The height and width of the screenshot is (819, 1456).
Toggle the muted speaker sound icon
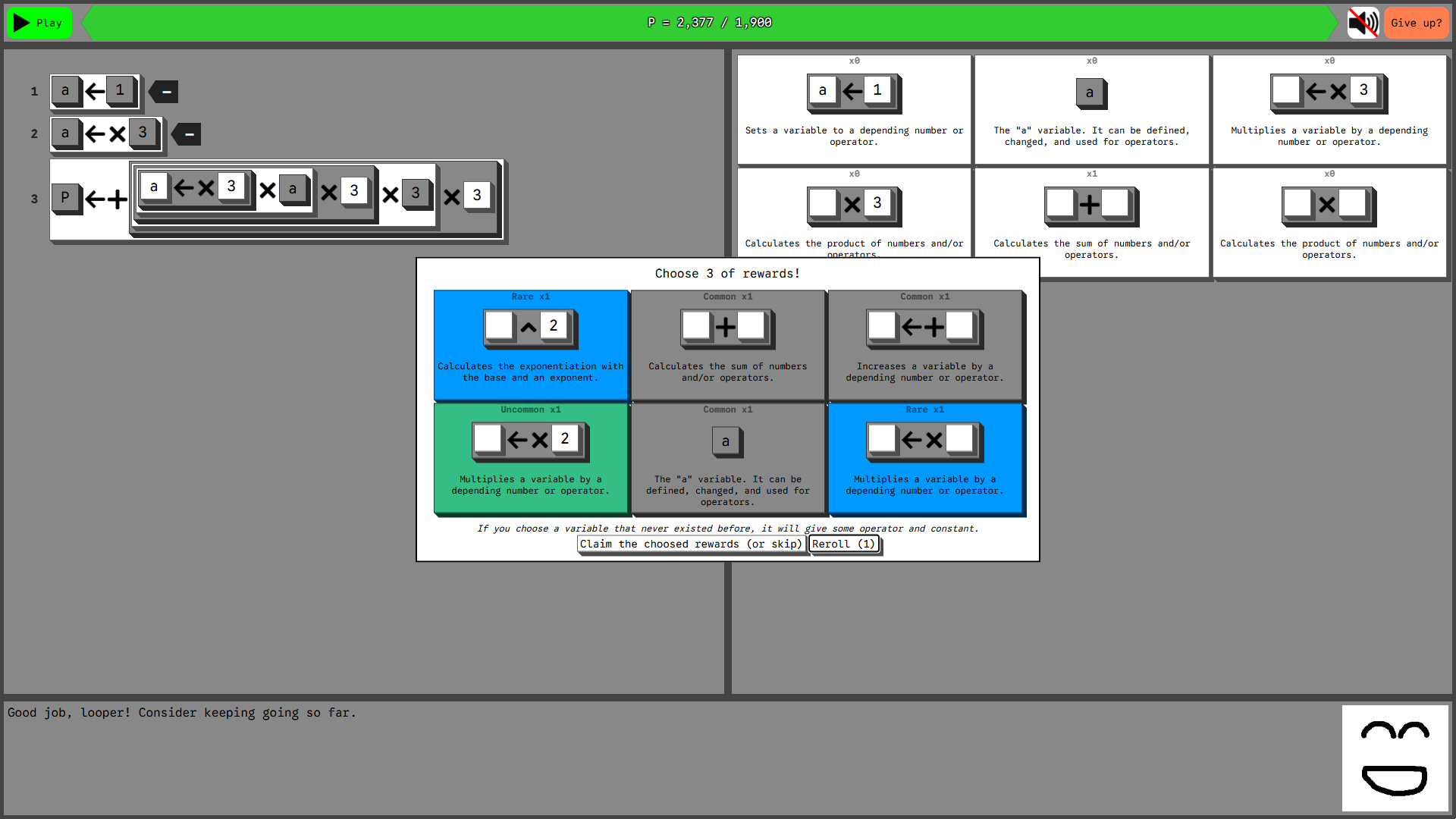click(1363, 23)
